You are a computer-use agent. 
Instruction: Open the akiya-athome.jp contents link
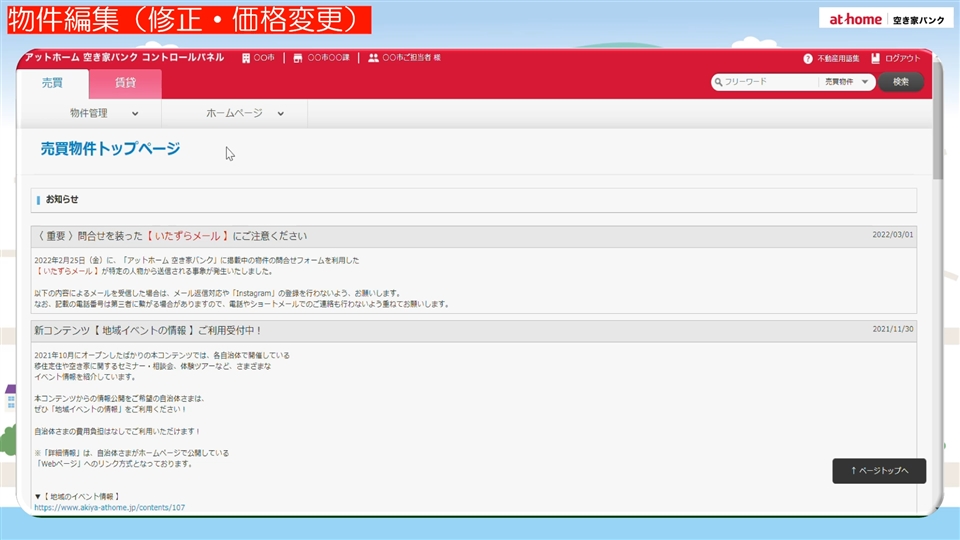(x=109, y=508)
